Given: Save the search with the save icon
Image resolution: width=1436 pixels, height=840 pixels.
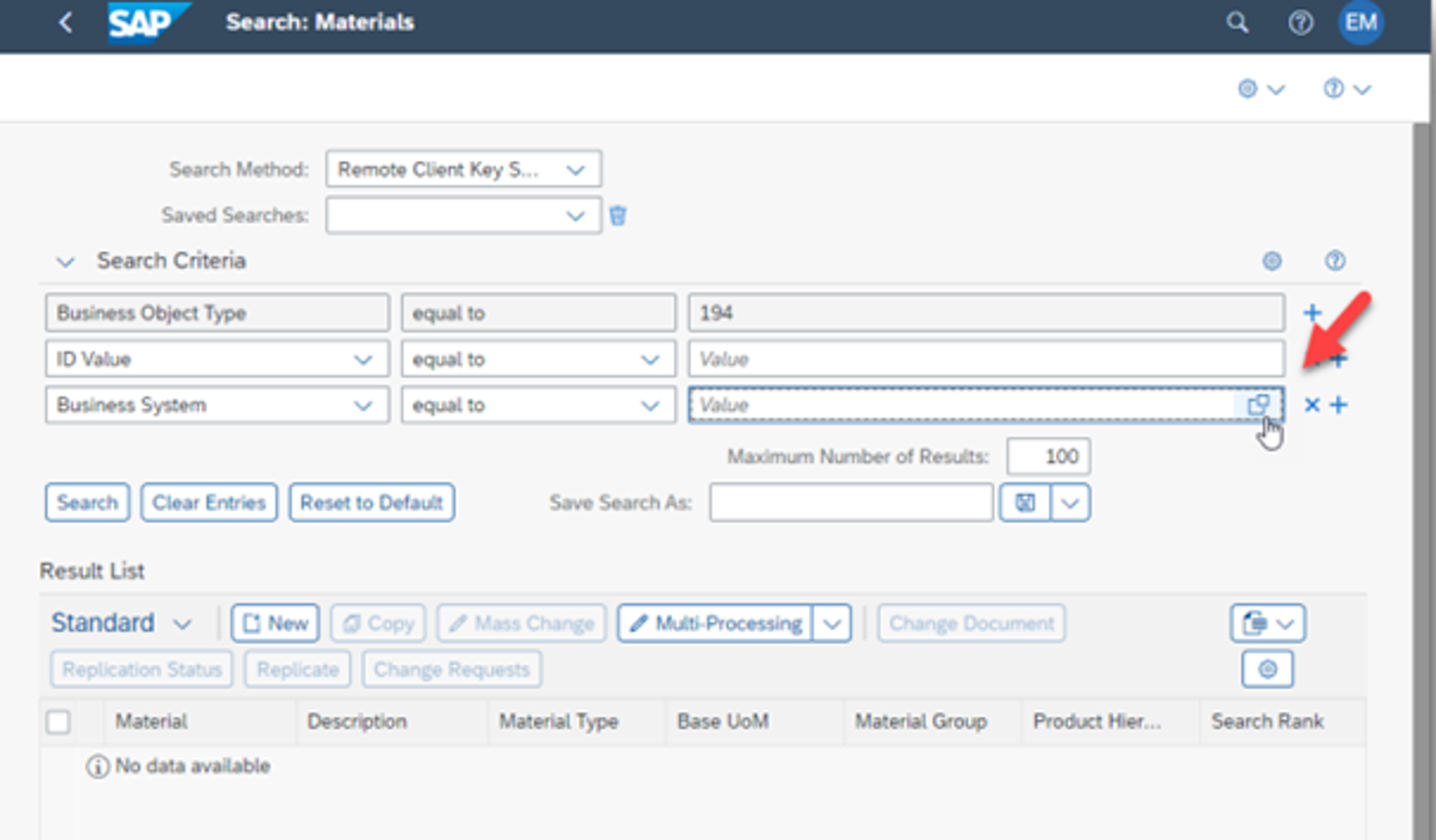Looking at the screenshot, I should point(1025,503).
